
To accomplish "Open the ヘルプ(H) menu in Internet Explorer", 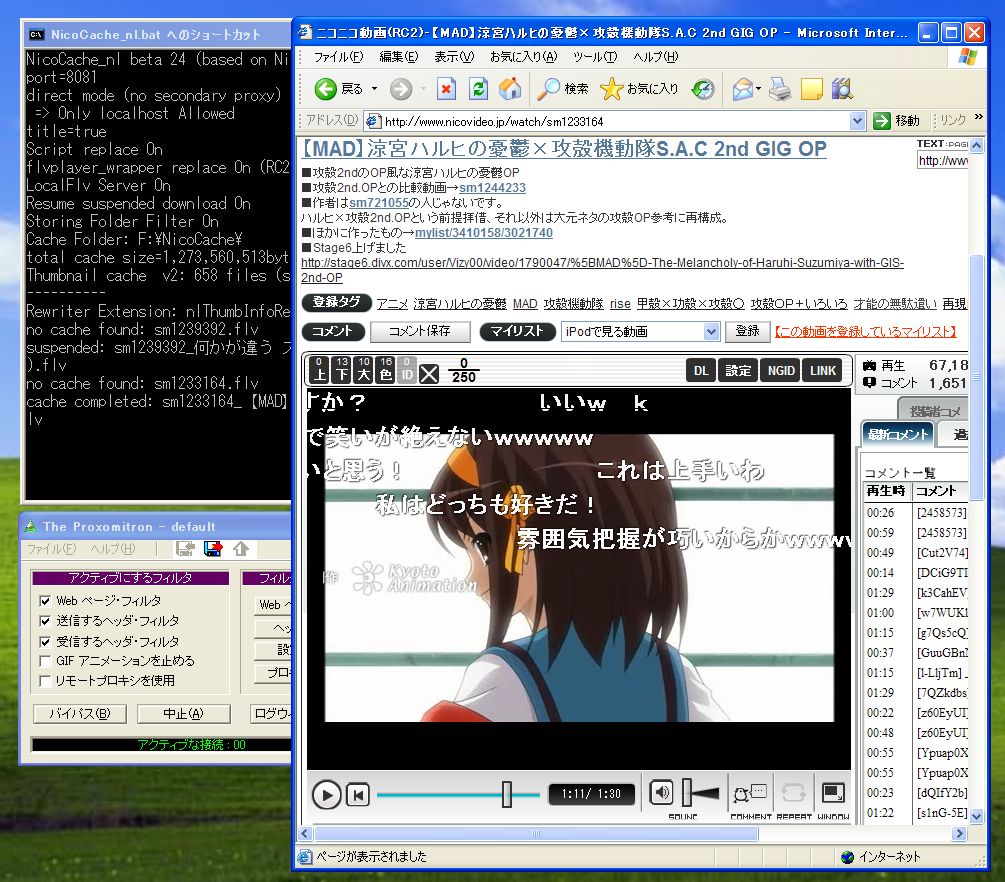I will coord(656,57).
